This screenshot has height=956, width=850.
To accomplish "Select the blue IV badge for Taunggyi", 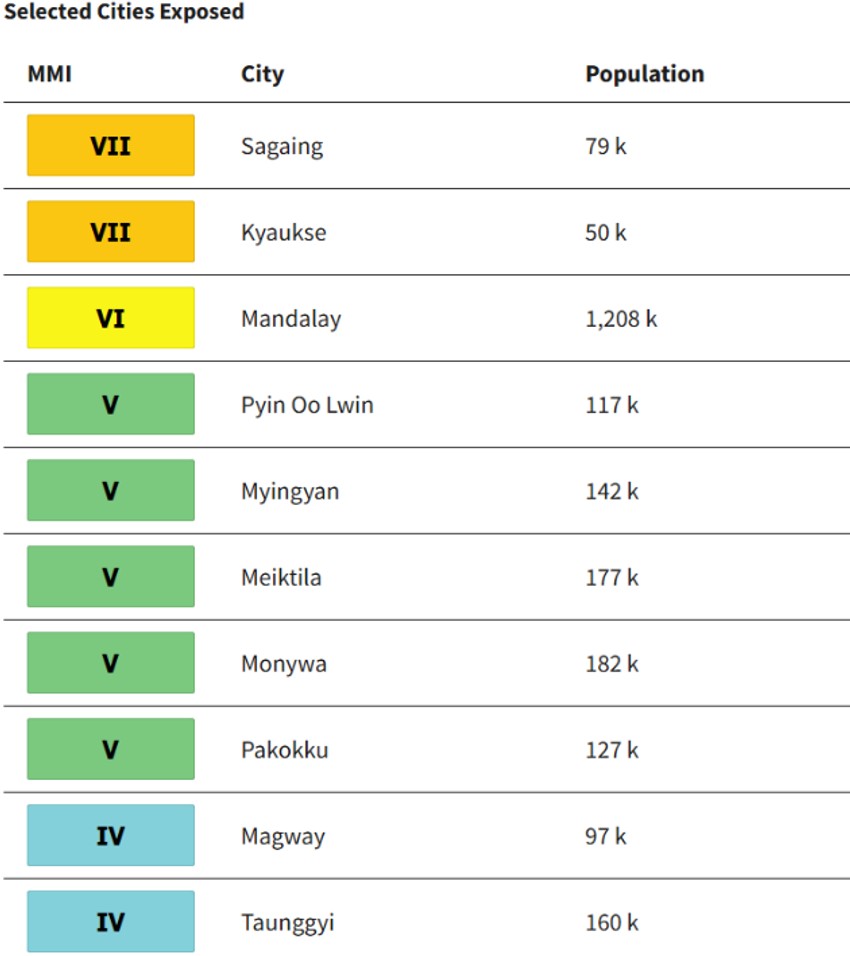I will coord(111,921).
